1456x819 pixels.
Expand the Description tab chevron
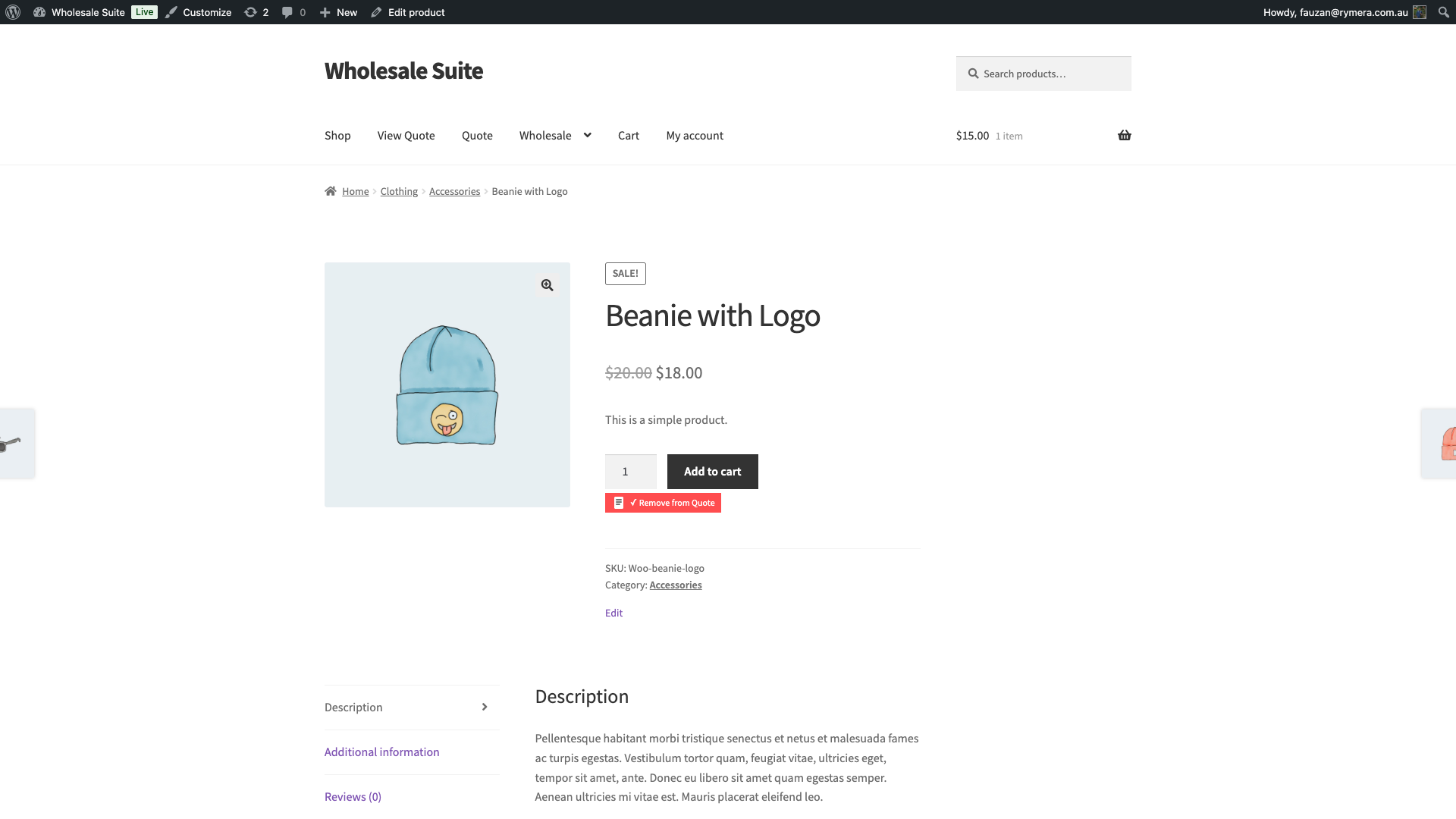click(x=485, y=707)
